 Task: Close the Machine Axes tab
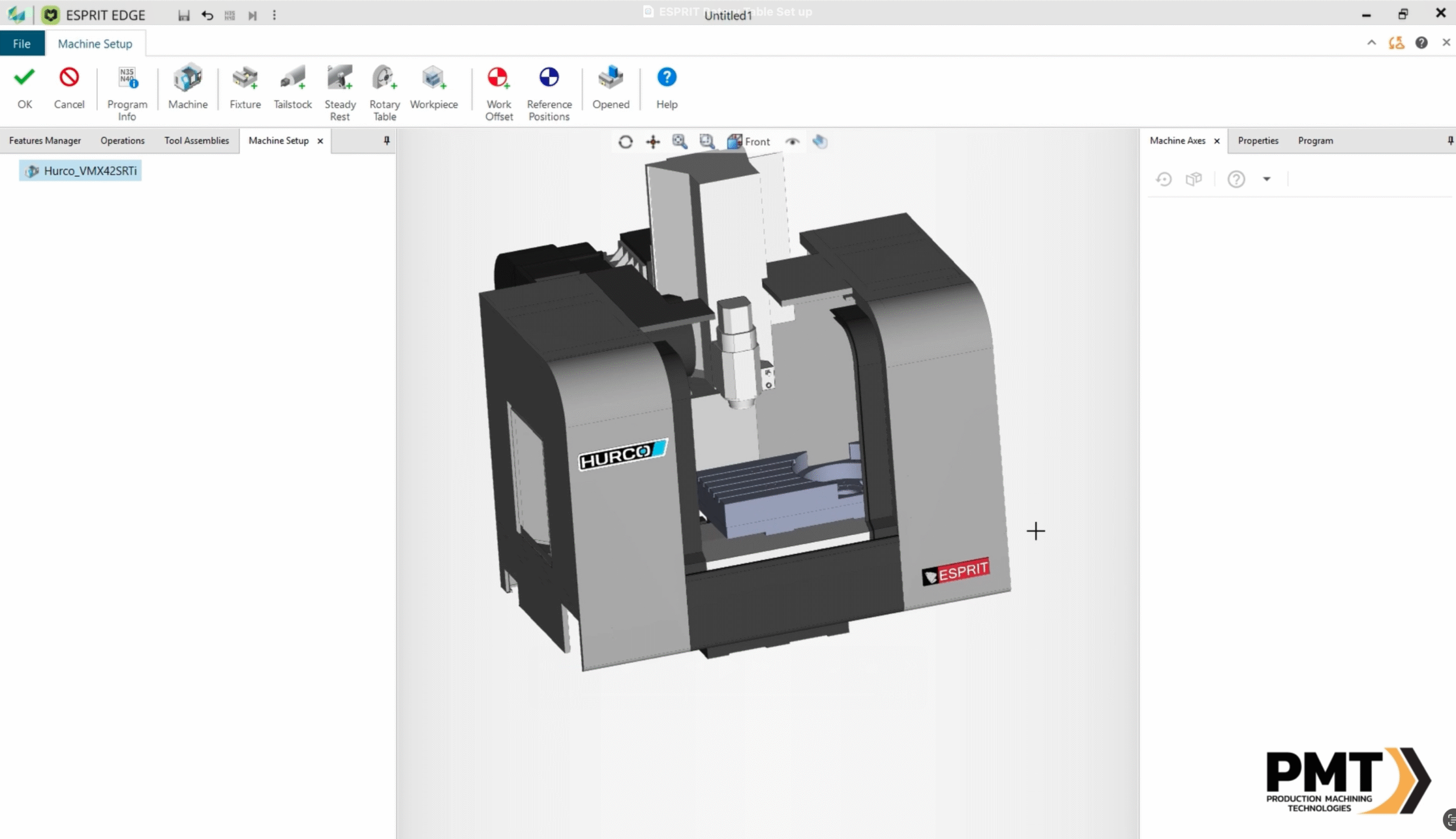(1217, 141)
